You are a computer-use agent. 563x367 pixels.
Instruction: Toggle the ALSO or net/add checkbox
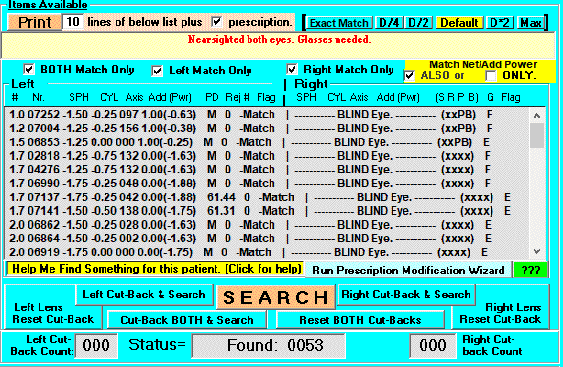pyautogui.click(x=409, y=76)
